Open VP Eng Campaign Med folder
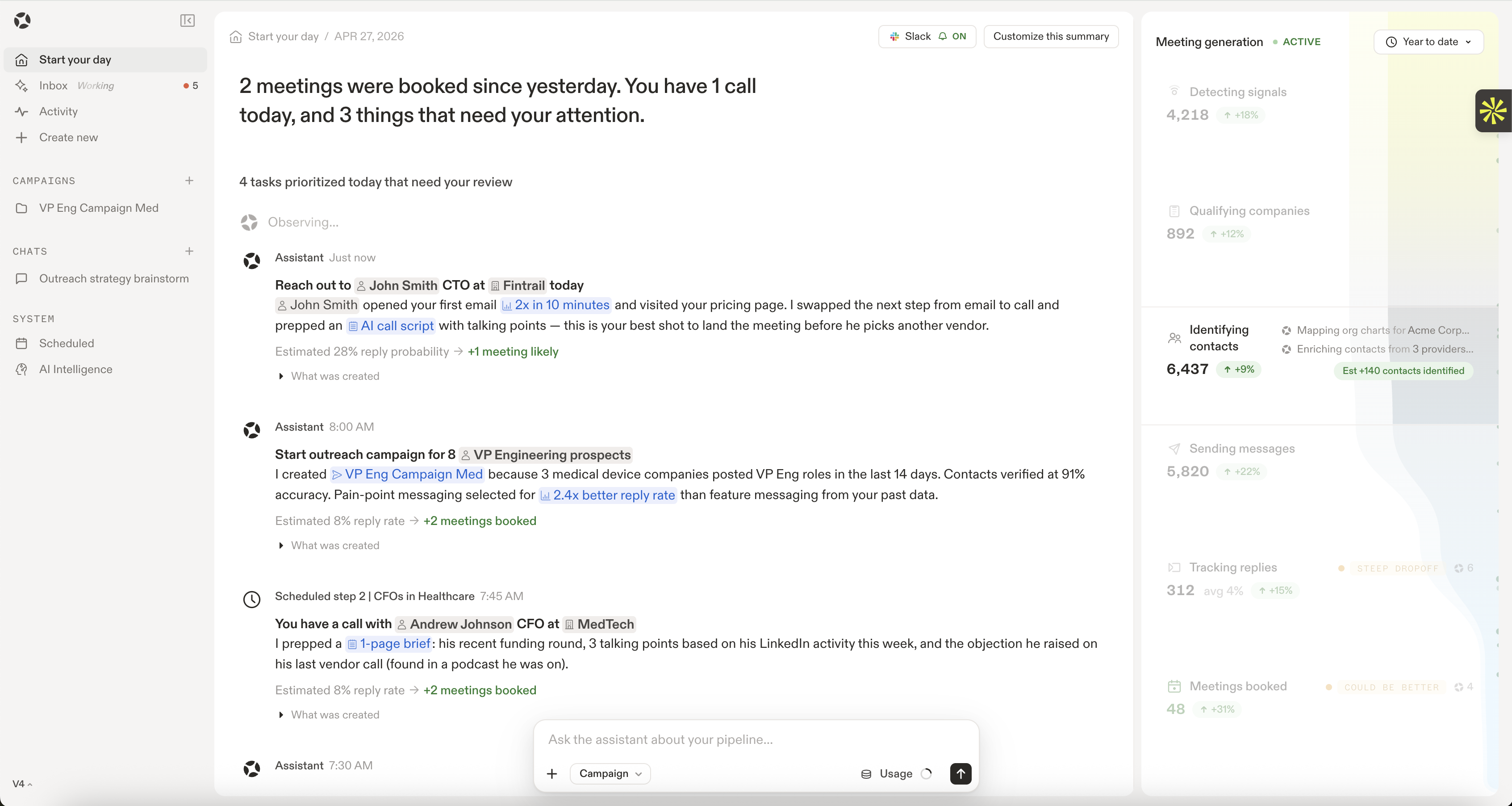The width and height of the screenshot is (1512, 806). point(105,208)
